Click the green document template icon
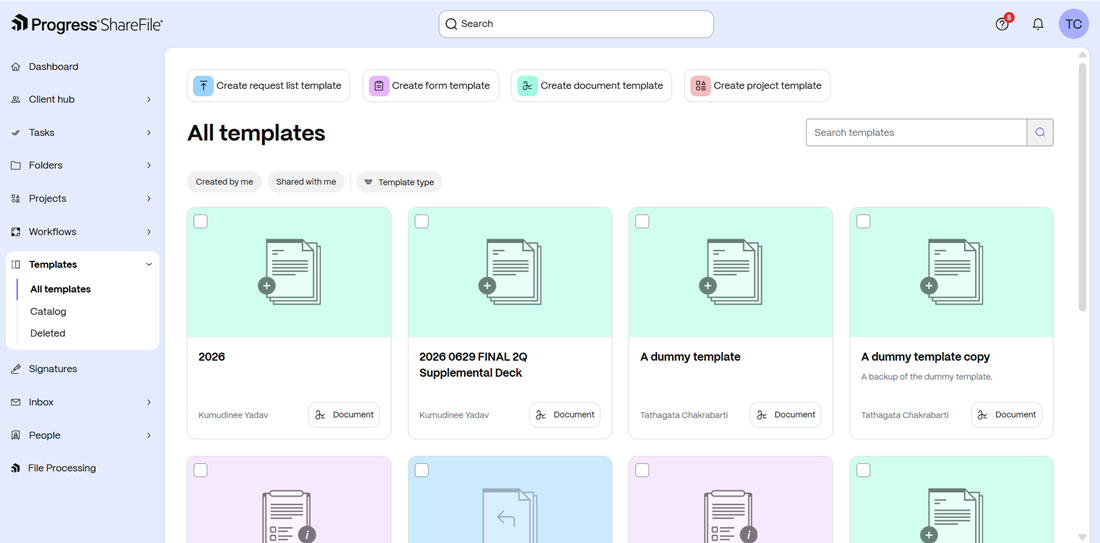1100x543 pixels. (x=528, y=86)
